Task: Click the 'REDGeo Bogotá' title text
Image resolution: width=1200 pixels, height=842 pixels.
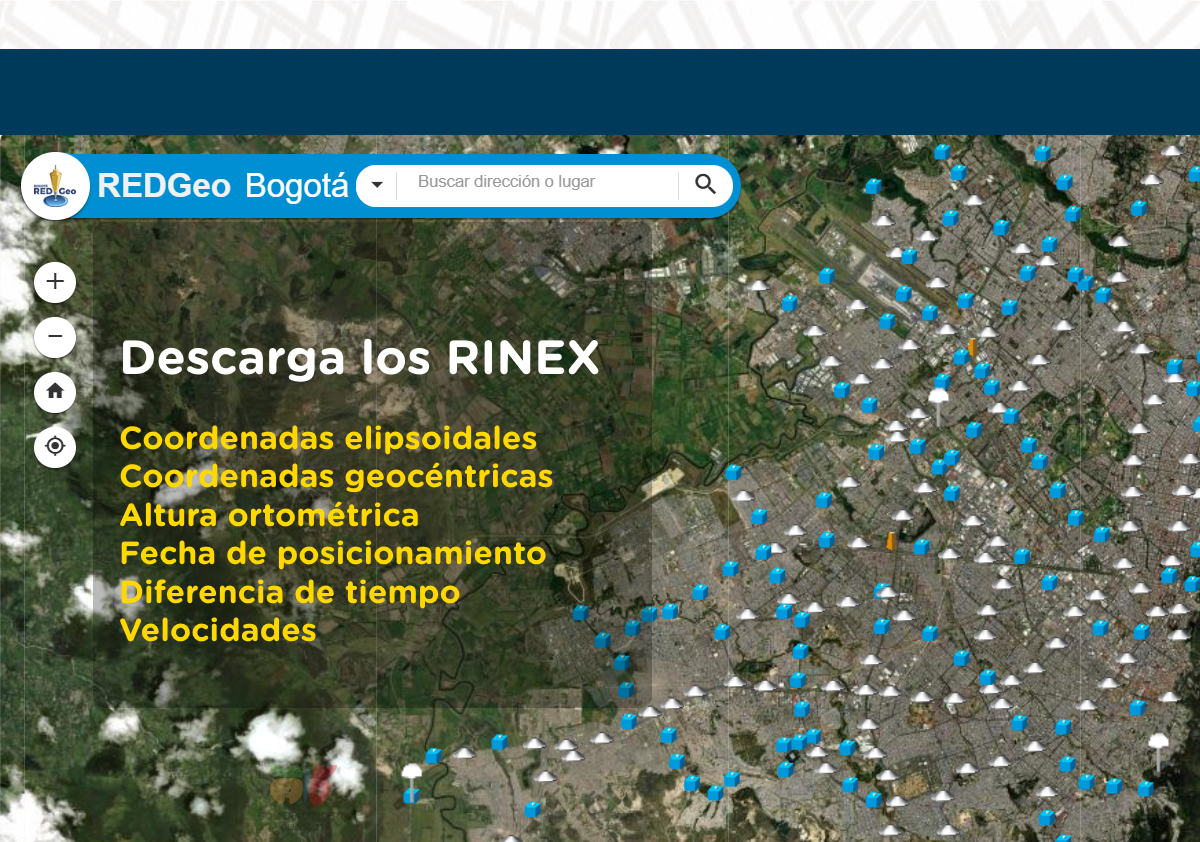Action: 223,186
